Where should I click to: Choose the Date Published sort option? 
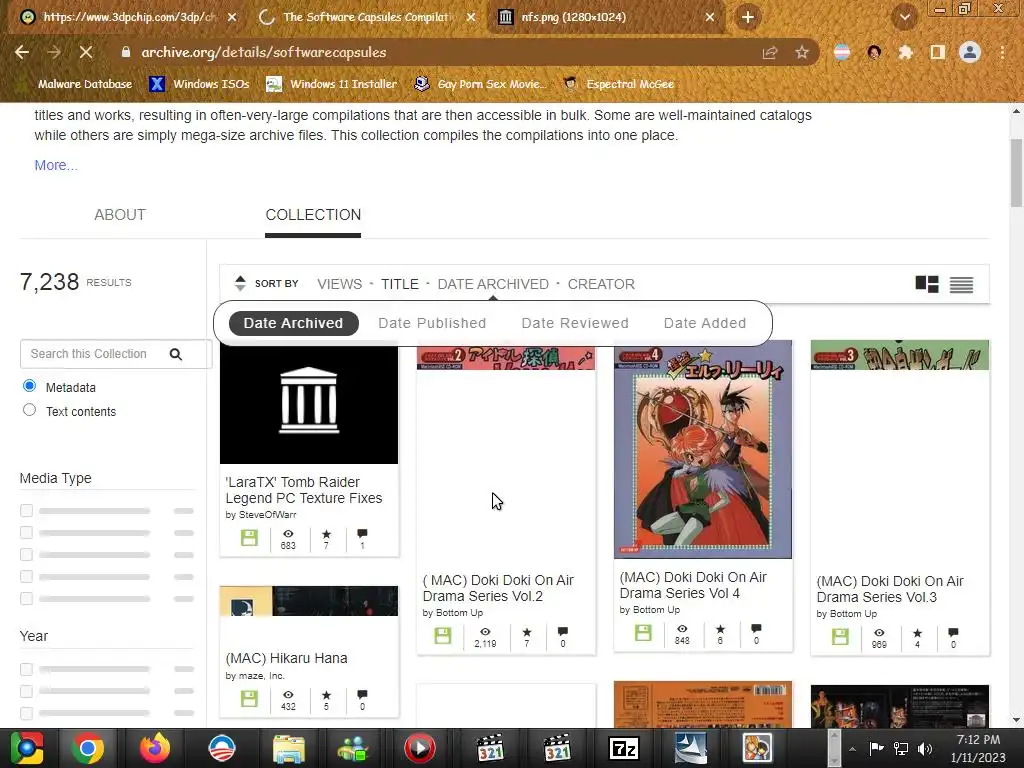(x=432, y=323)
